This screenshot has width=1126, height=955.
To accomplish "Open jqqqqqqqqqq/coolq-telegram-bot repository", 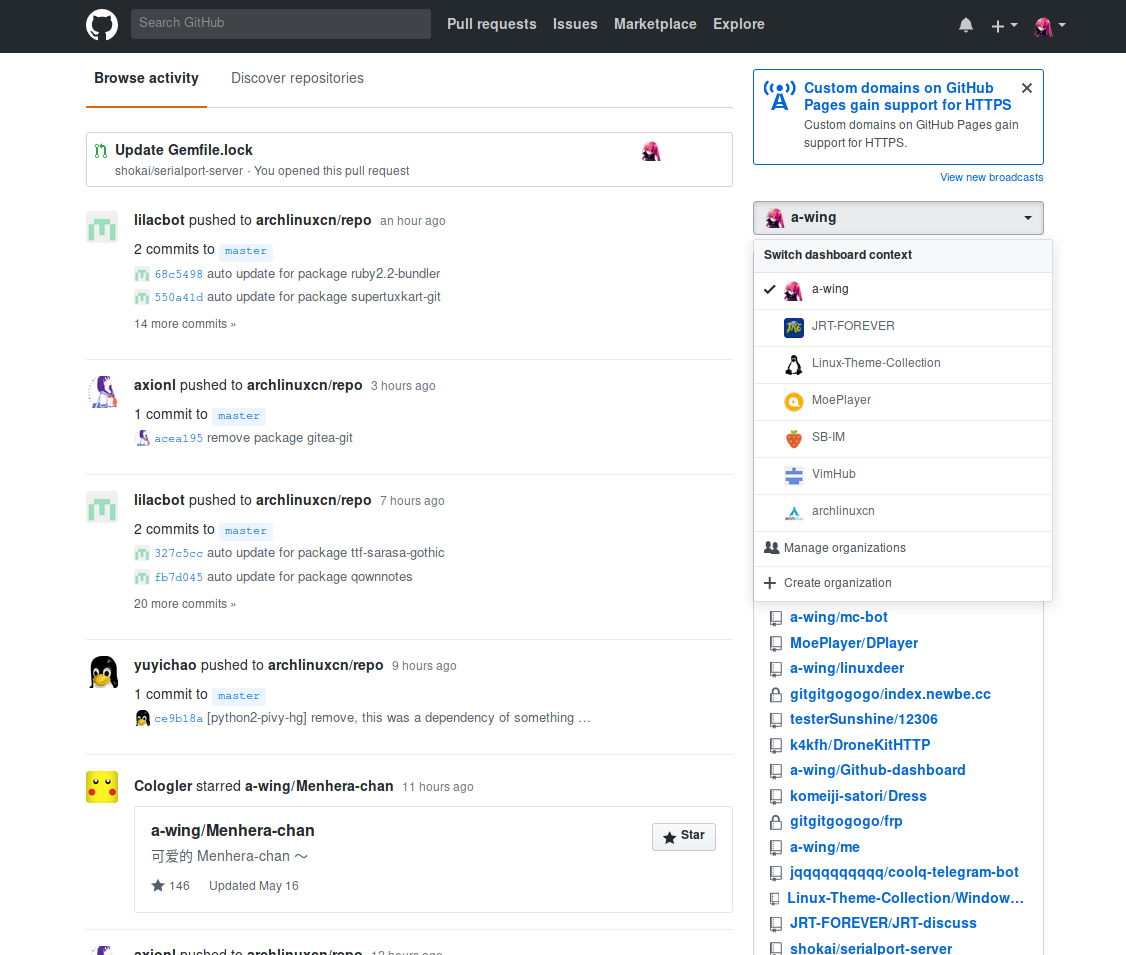I will [x=904, y=872].
